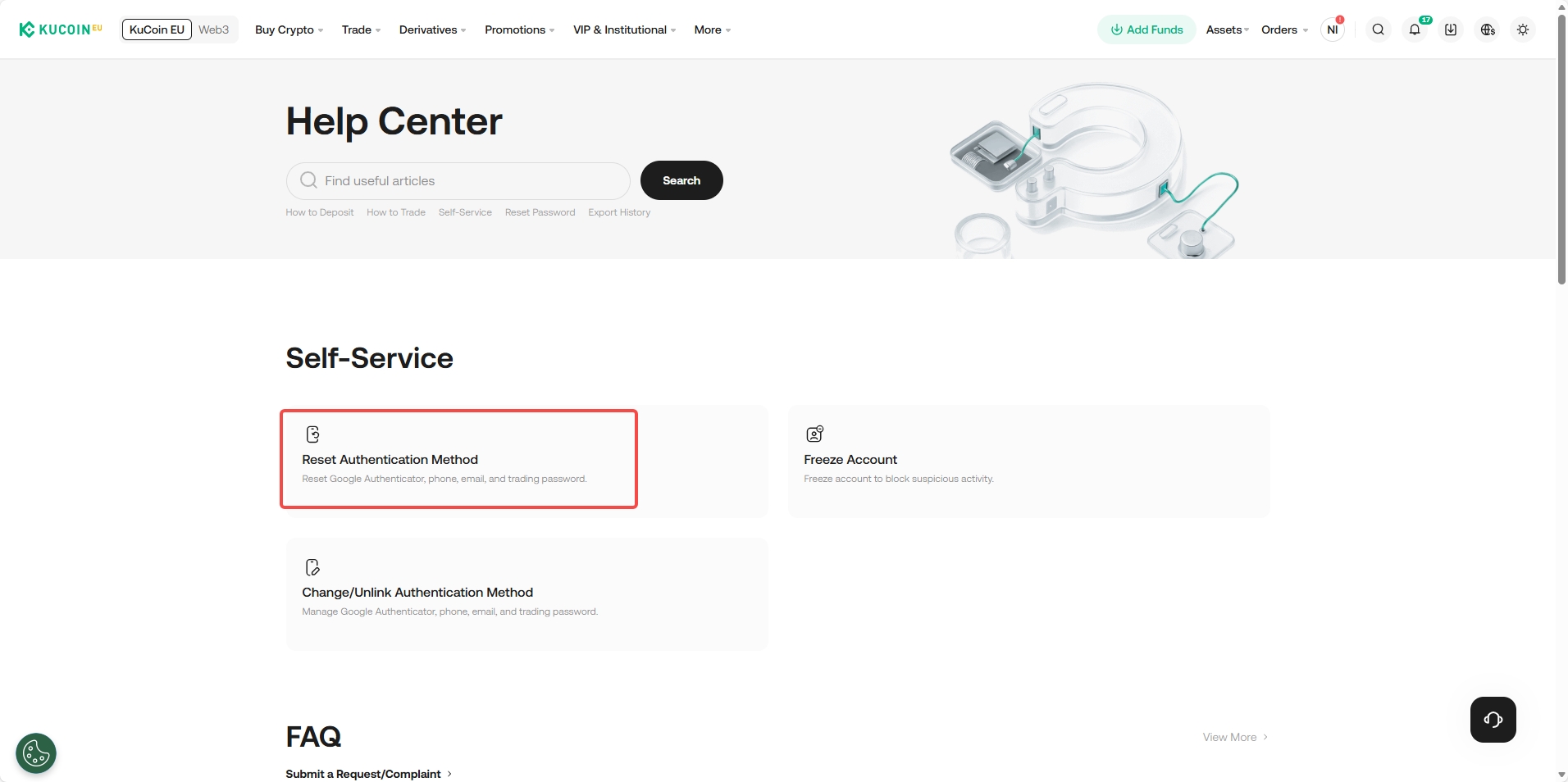This screenshot has width=1568, height=782.
Task: Click the NI user avatar
Action: (x=1333, y=30)
